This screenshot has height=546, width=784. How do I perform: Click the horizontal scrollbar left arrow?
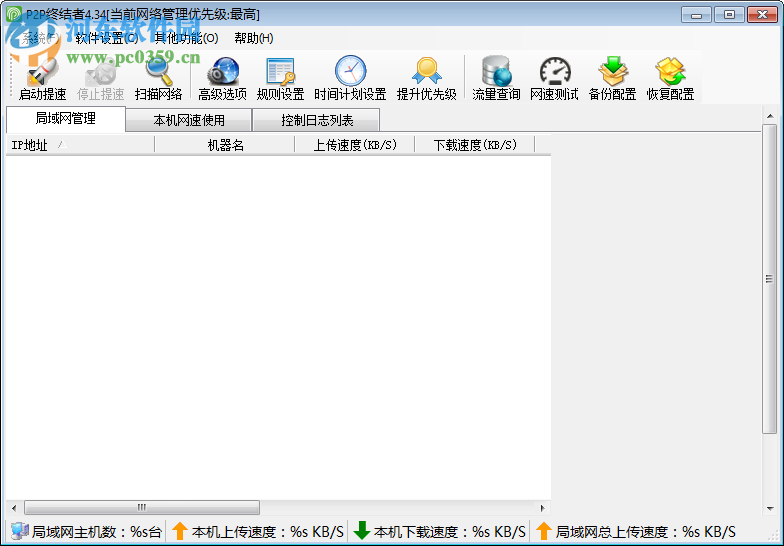(14, 508)
